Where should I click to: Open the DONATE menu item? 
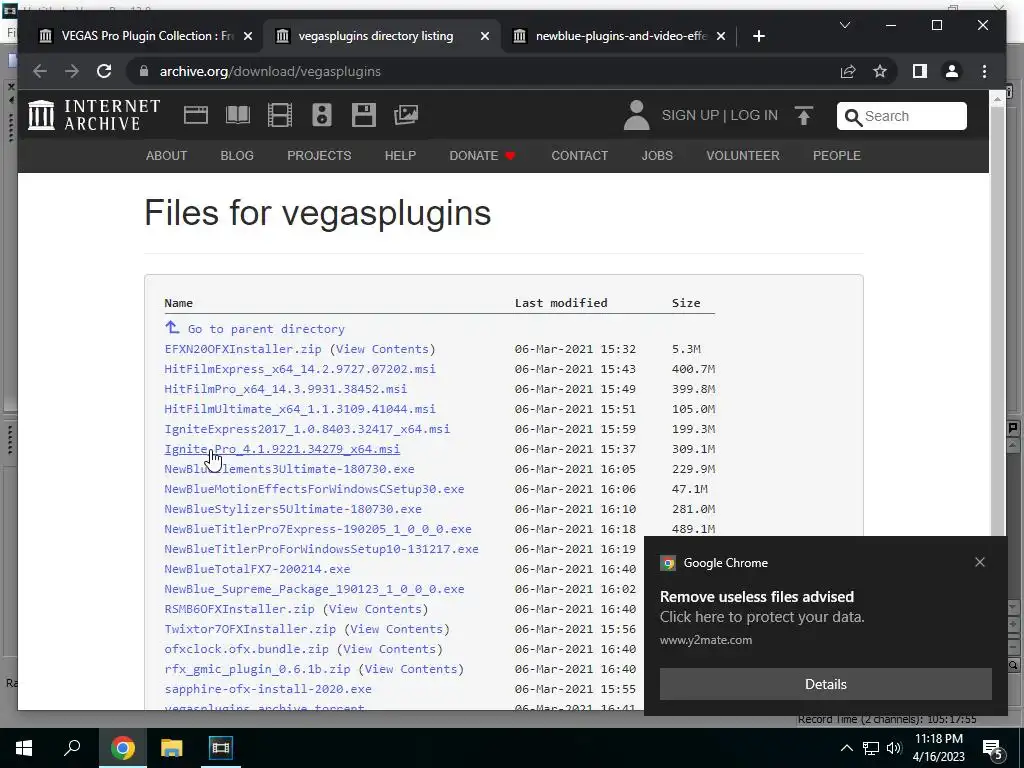pyautogui.click(x=482, y=155)
